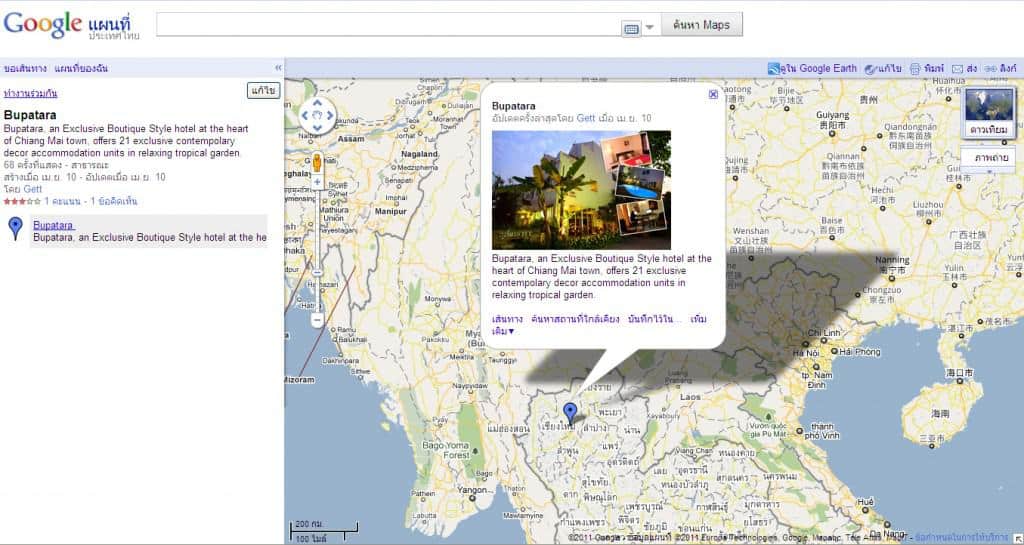Click the Street View pegman icon
1024x545 pixels.
click(317, 163)
